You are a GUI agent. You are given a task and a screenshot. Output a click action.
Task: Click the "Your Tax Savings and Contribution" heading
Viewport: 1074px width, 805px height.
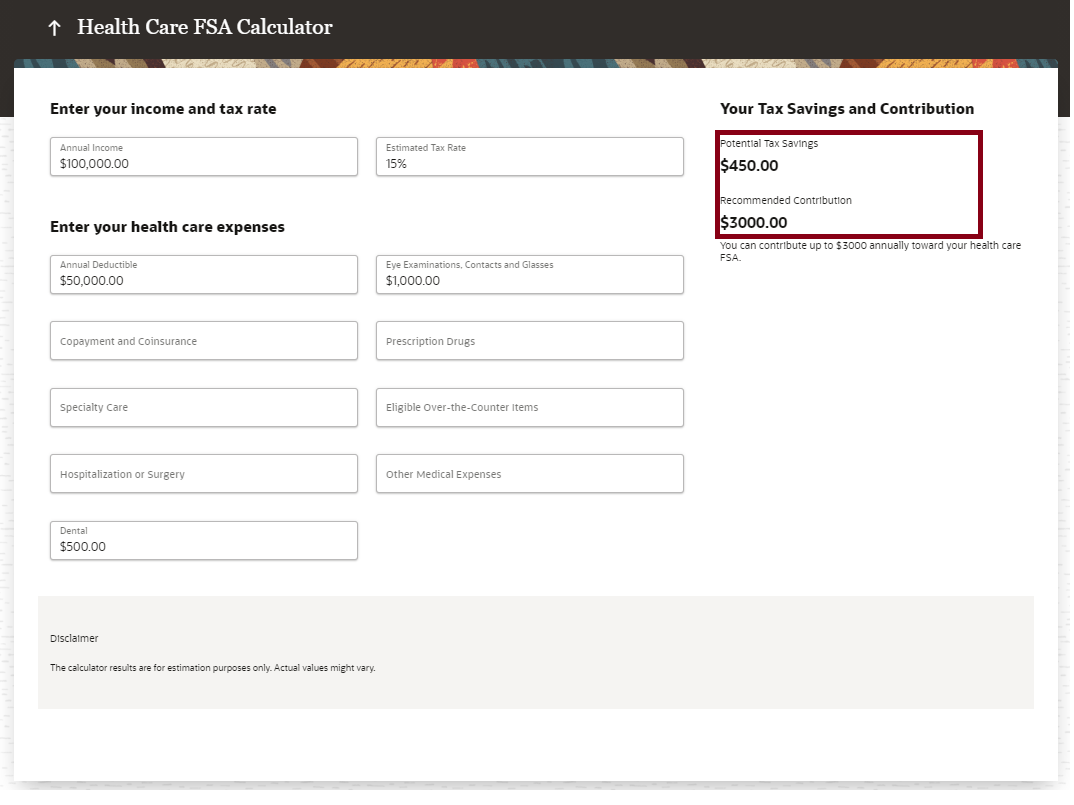pyautogui.click(x=846, y=109)
